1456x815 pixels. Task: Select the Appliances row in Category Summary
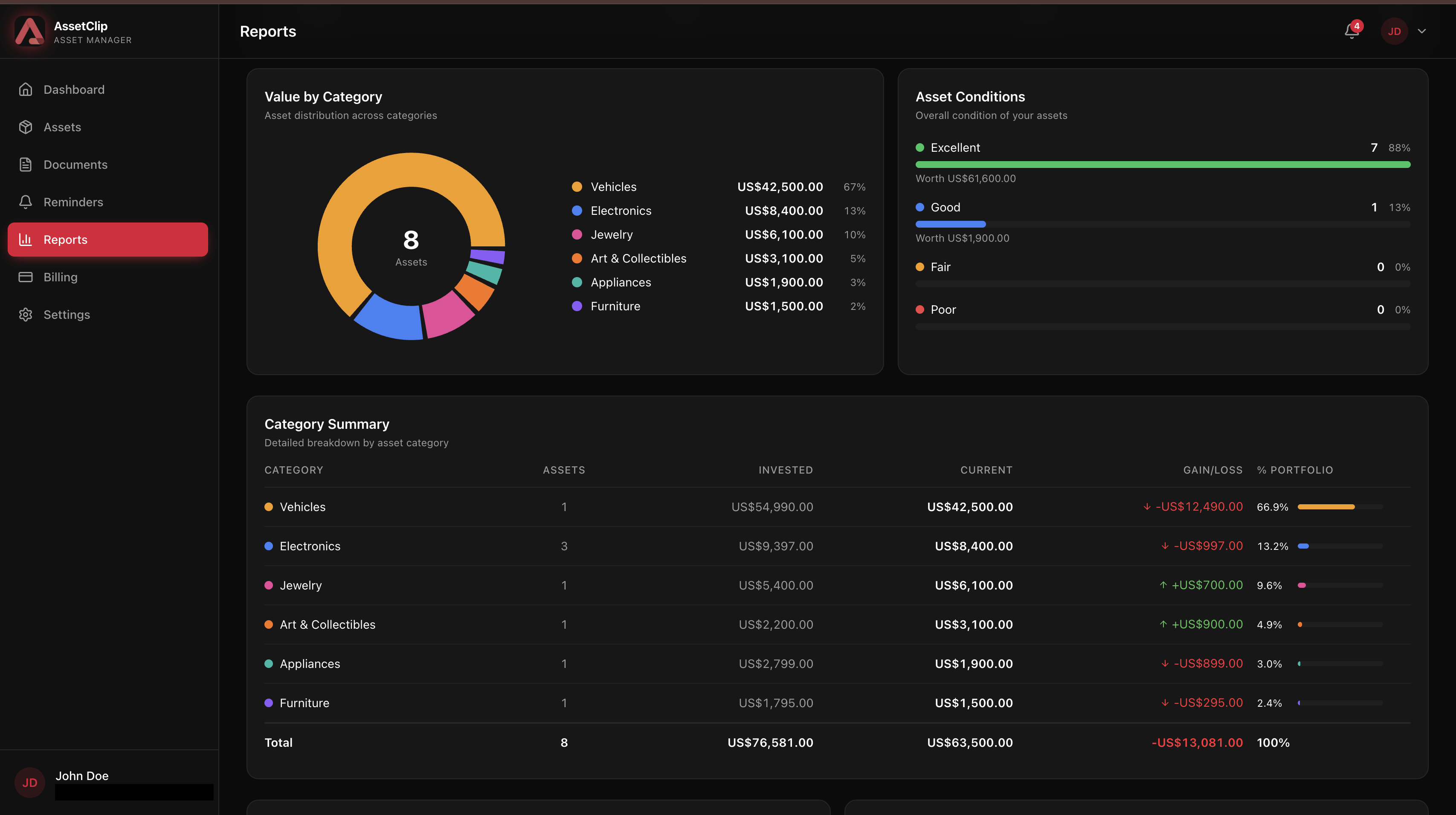pyautogui.click(x=837, y=664)
